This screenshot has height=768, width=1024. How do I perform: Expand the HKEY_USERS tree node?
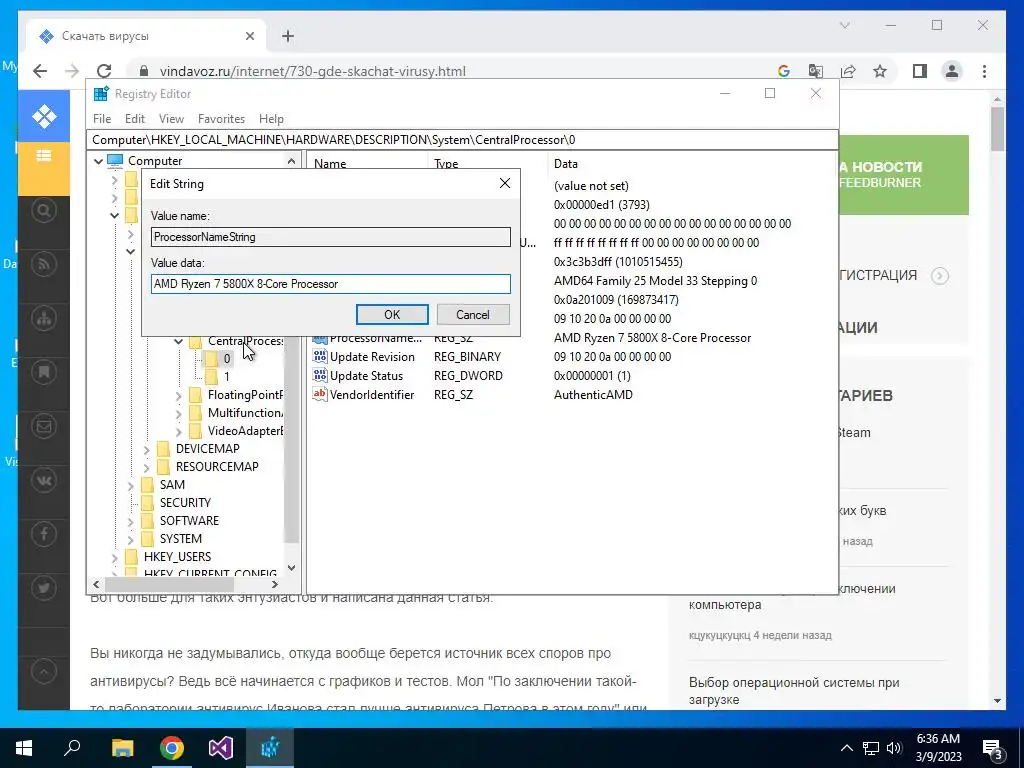pos(114,557)
